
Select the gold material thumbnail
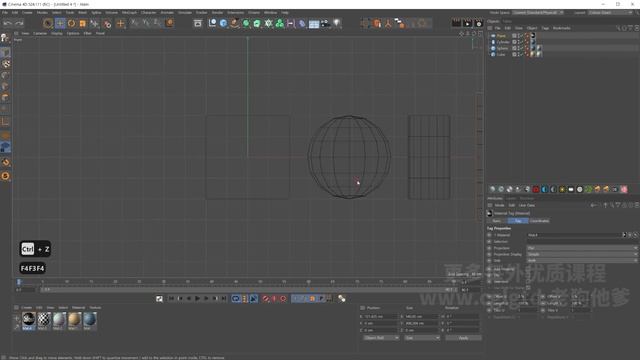(74, 320)
